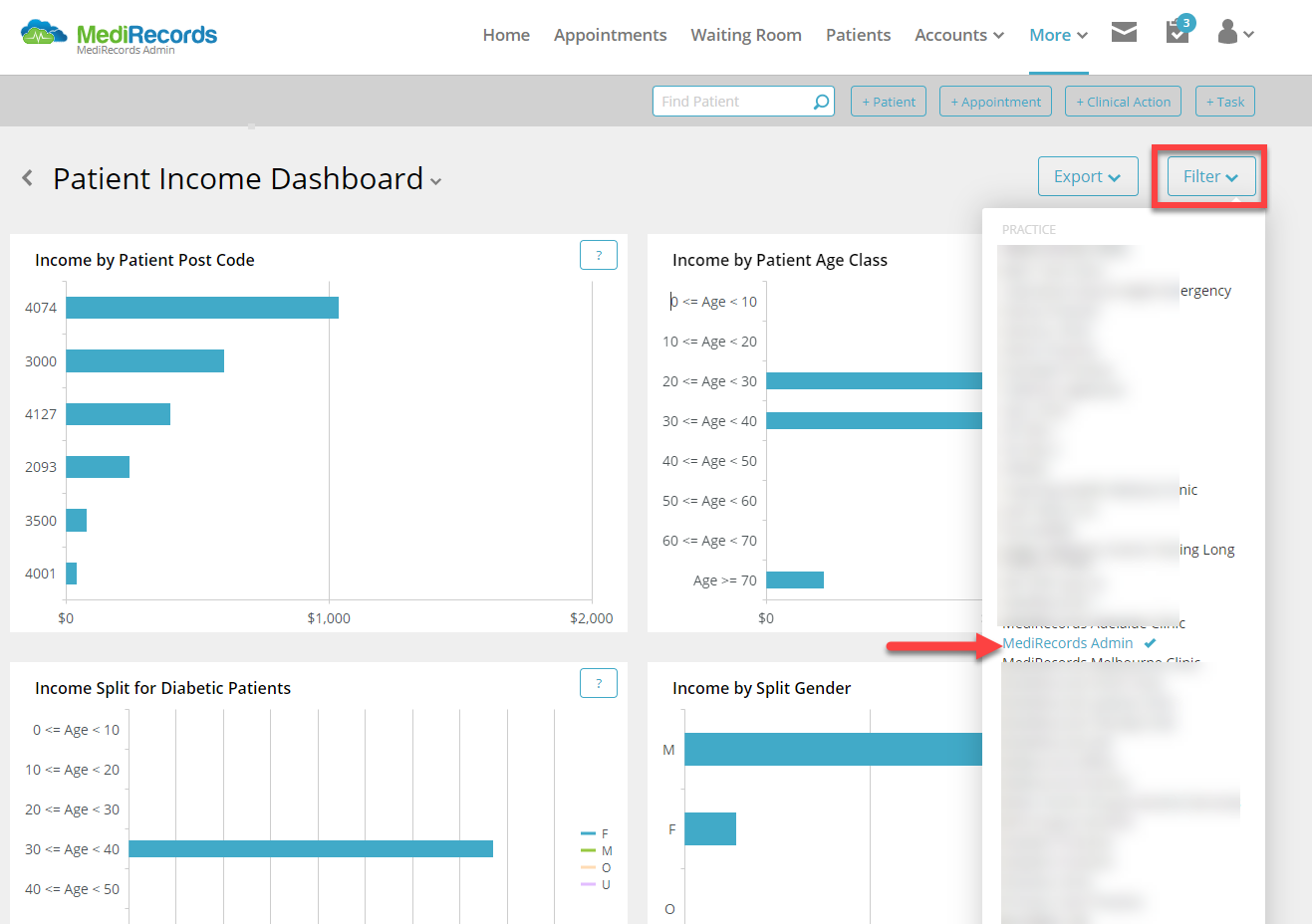Click the F legend marker
This screenshot has width=1312, height=924.
pos(588,833)
